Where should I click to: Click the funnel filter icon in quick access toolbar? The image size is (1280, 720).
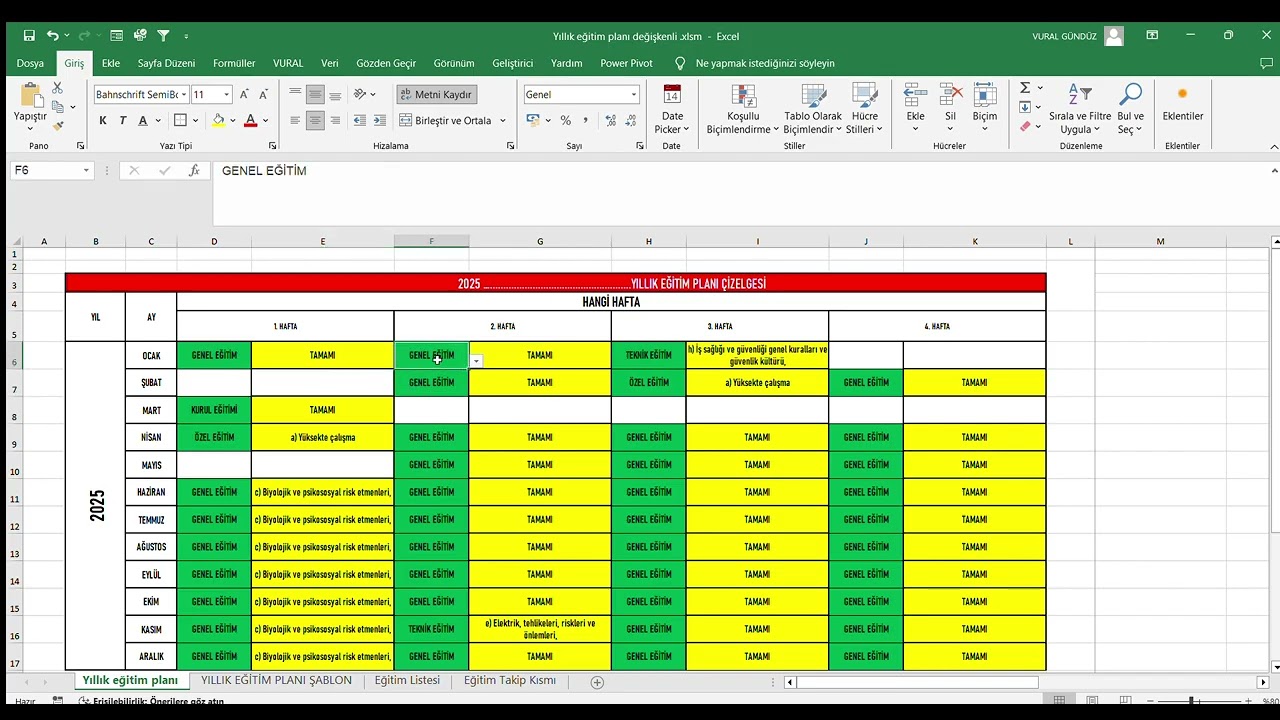pyautogui.click(x=163, y=36)
